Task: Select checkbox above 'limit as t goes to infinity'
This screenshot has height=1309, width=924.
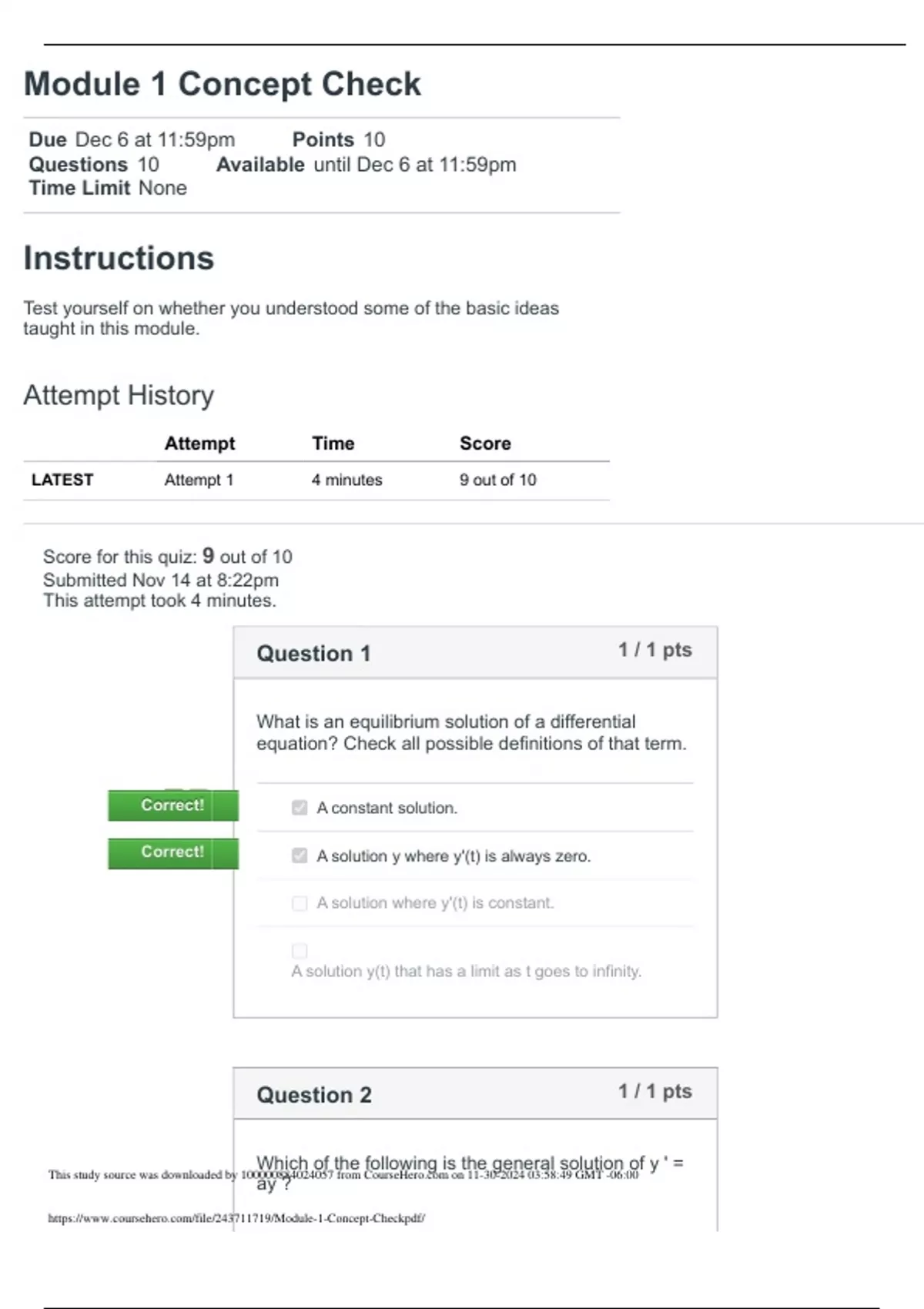Action: pos(300,951)
